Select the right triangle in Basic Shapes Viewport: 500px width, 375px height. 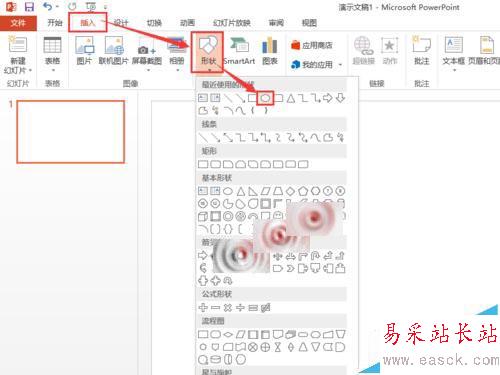click(253, 191)
